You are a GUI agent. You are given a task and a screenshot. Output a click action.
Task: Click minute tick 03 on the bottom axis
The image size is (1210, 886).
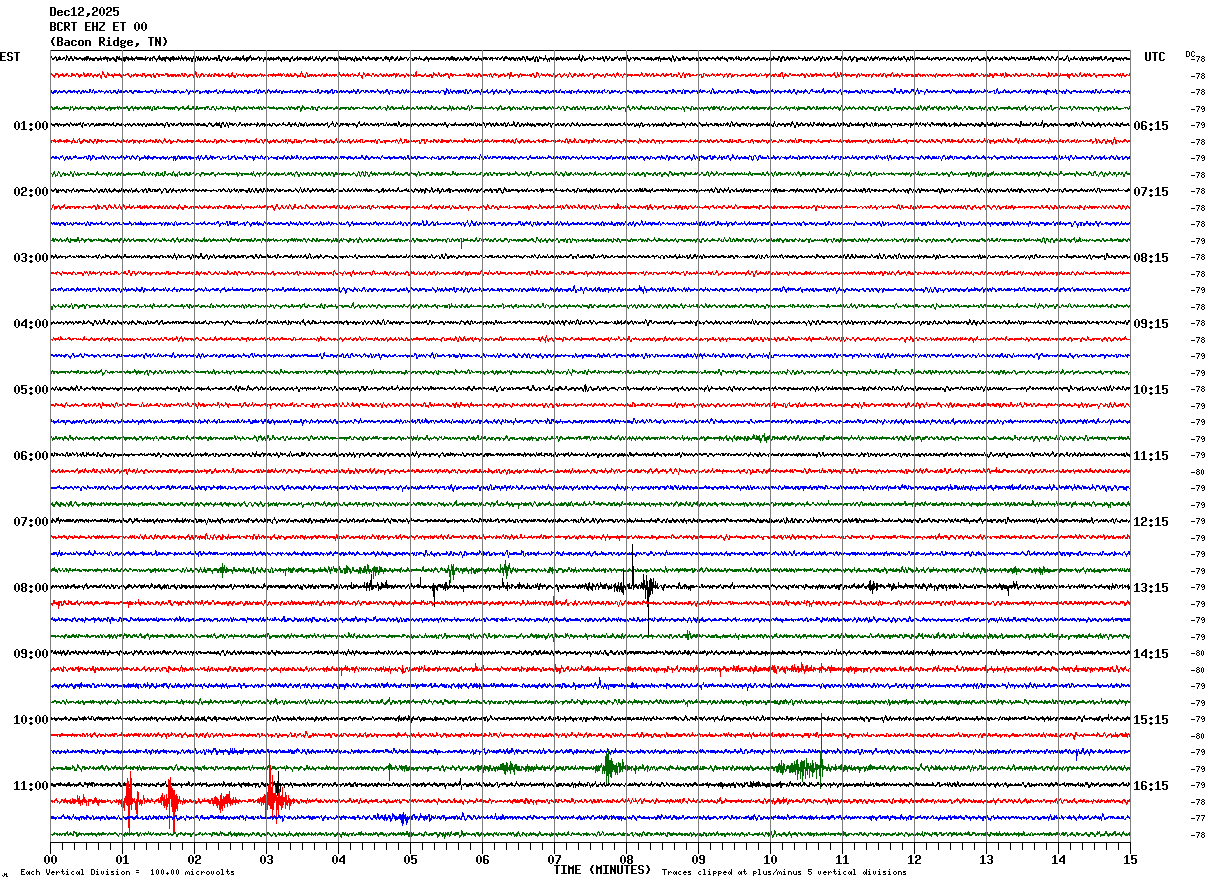click(x=266, y=859)
